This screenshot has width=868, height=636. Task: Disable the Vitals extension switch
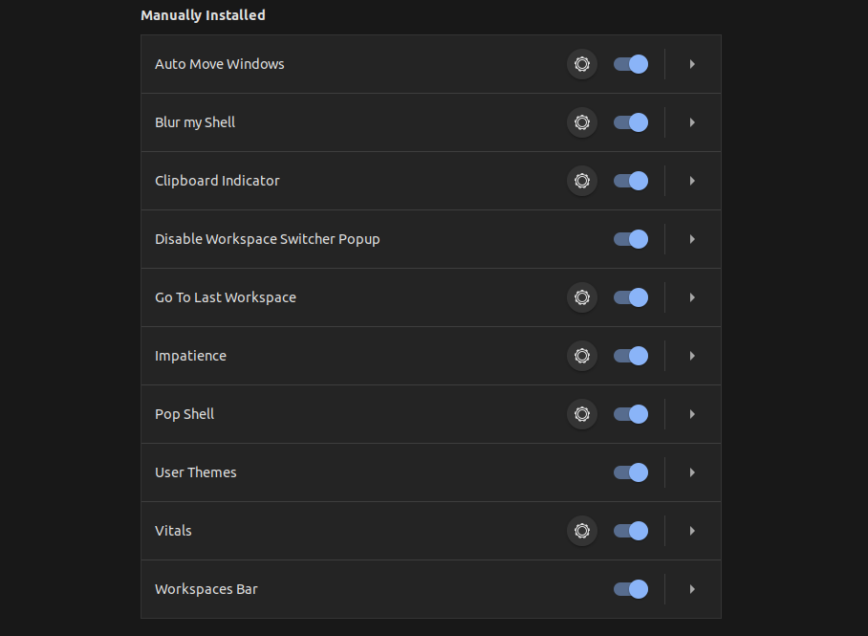[630, 531]
